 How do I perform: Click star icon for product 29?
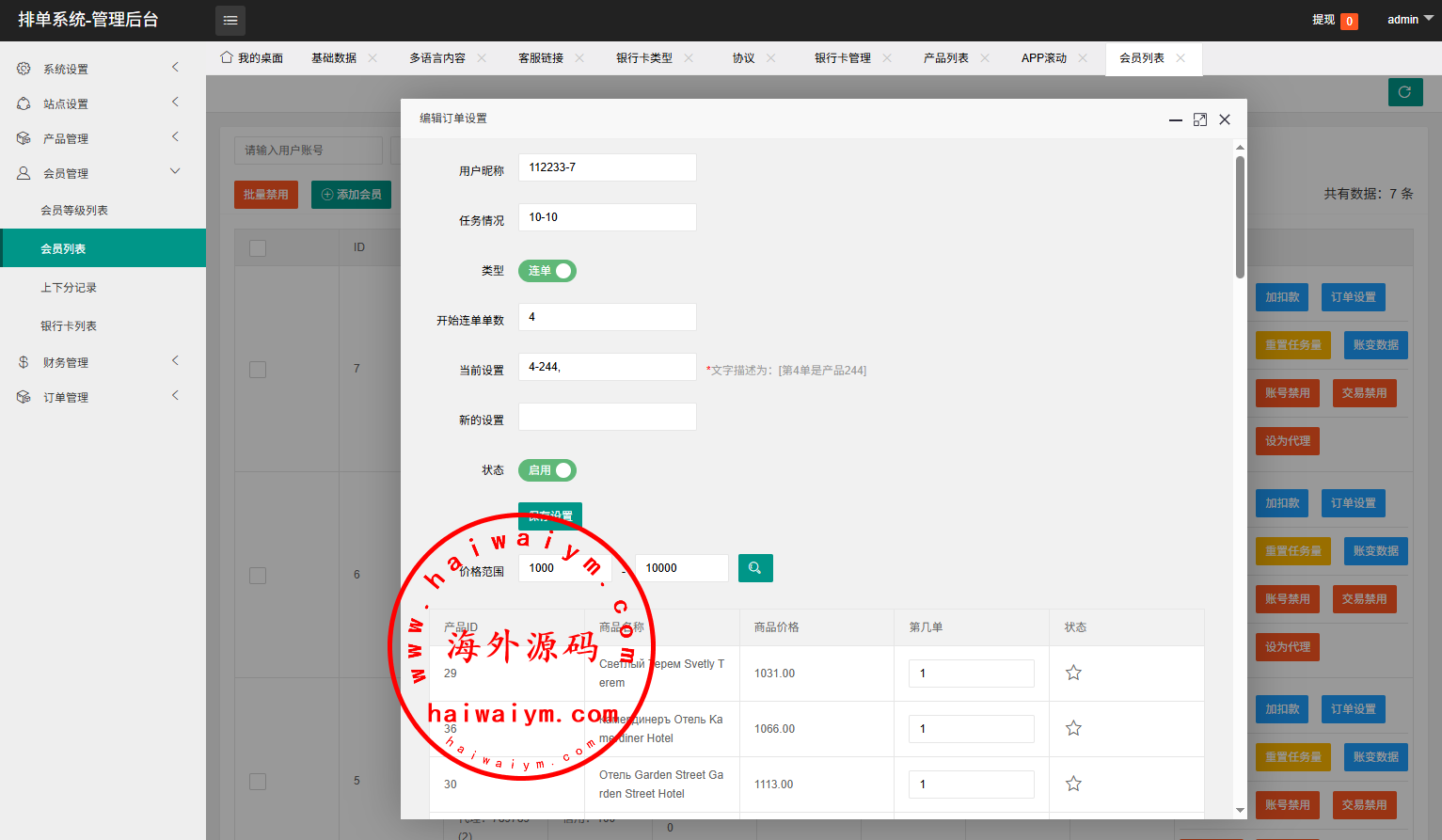(x=1073, y=673)
